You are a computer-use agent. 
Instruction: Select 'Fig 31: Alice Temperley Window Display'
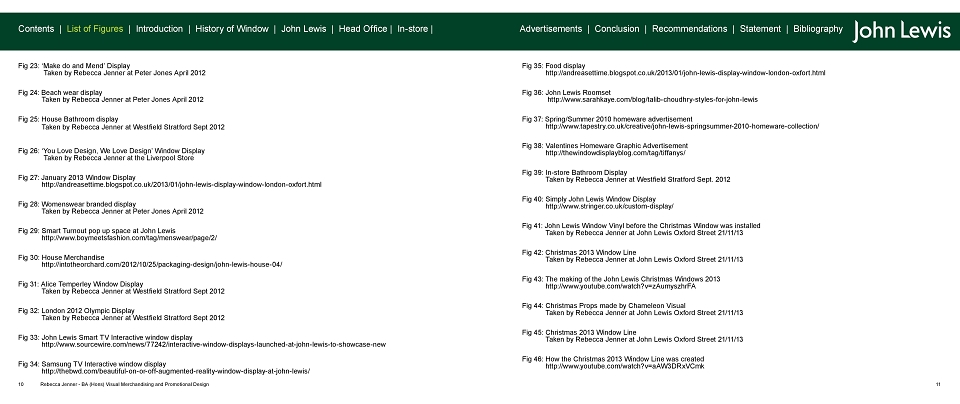click(81, 284)
